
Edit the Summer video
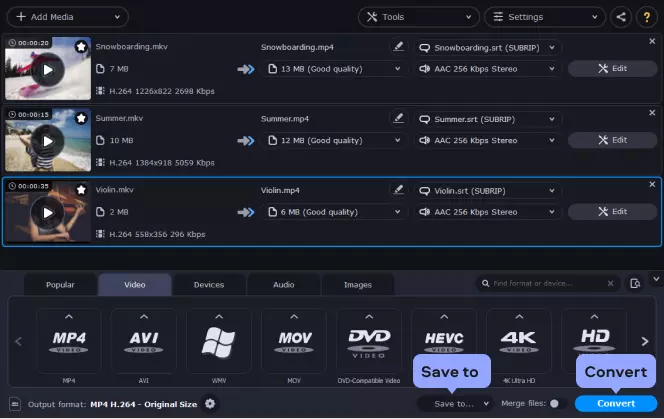pyautogui.click(x=612, y=140)
